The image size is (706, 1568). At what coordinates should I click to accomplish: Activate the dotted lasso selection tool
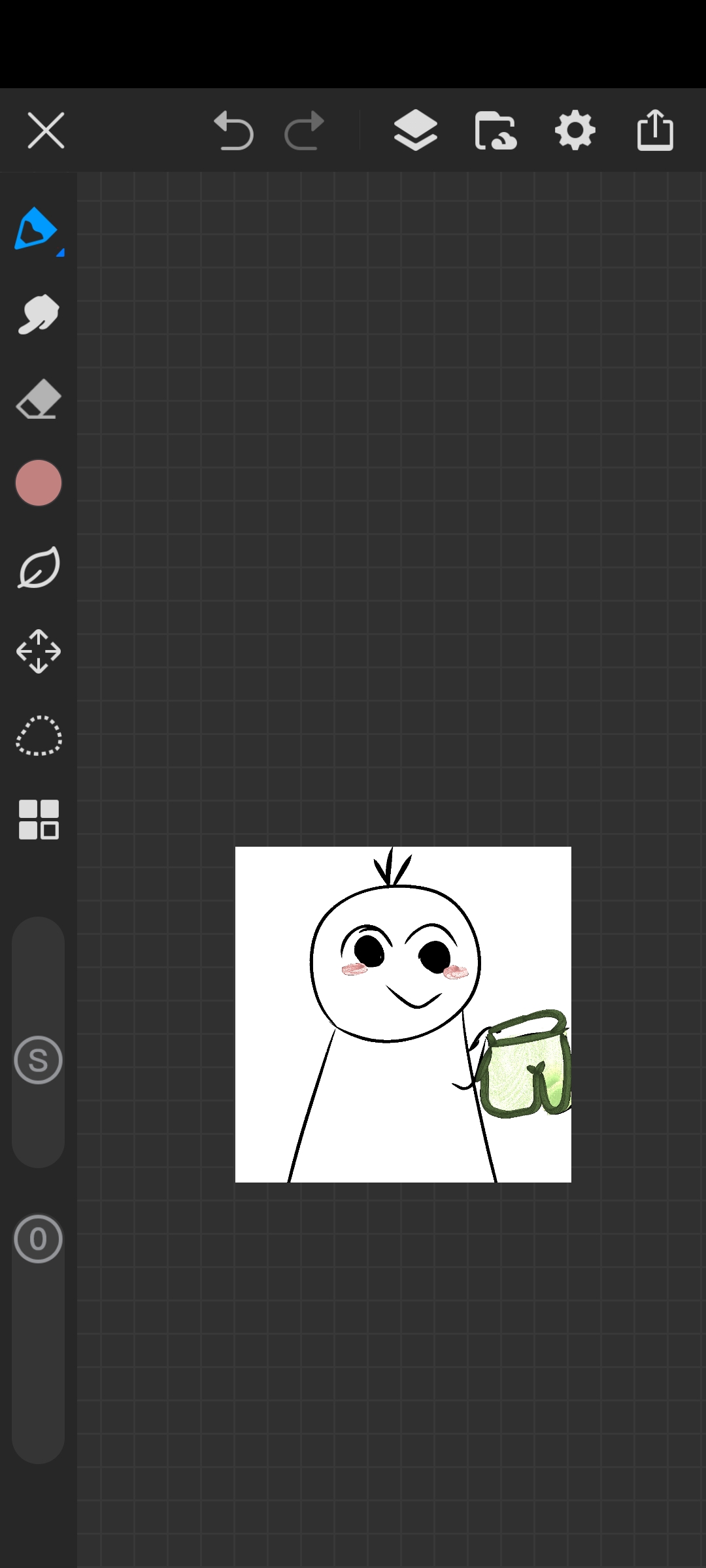(39, 736)
